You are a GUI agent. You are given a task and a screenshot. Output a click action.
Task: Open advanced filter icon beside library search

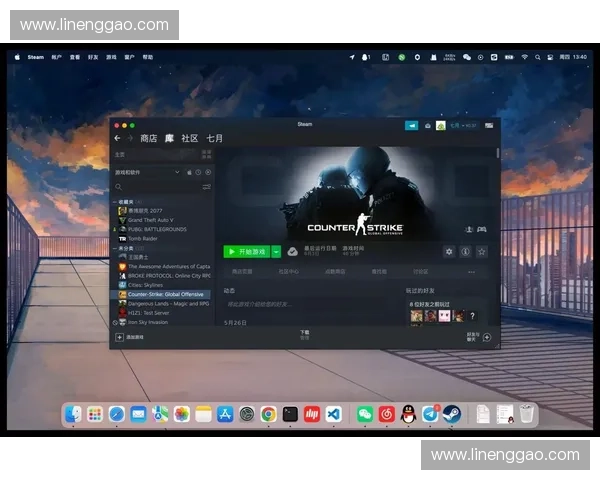pos(207,187)
